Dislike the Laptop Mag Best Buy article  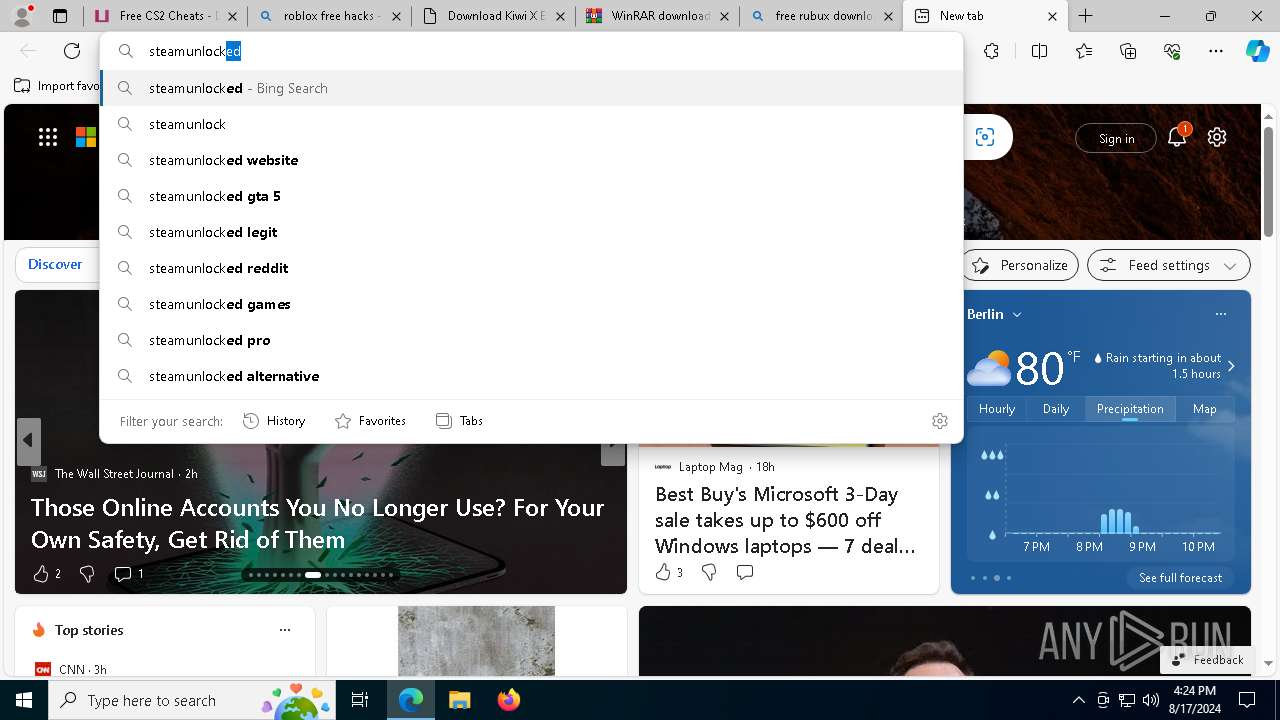(709, 572)
